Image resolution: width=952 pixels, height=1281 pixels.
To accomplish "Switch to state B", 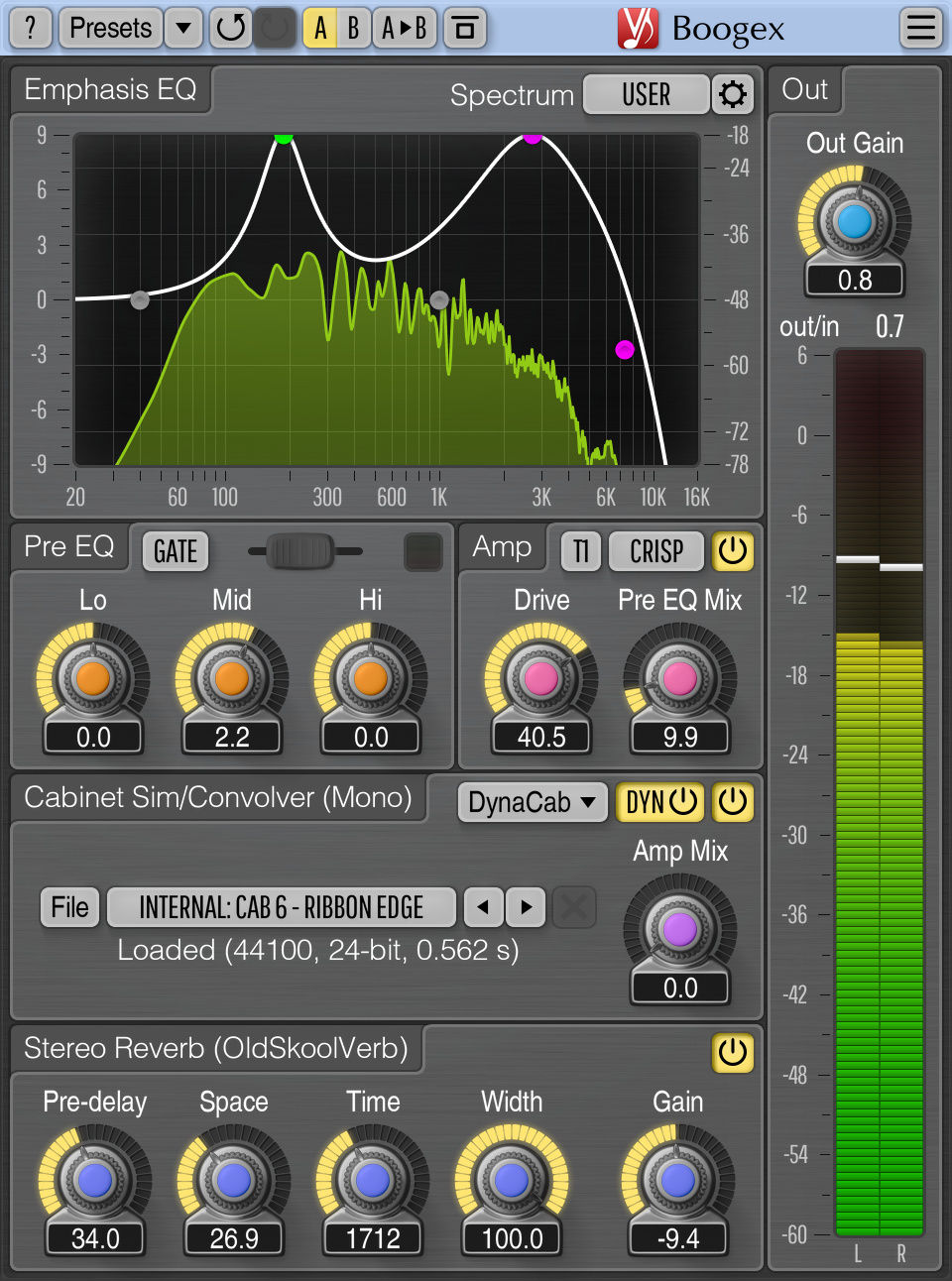I will tap(353, 28).
